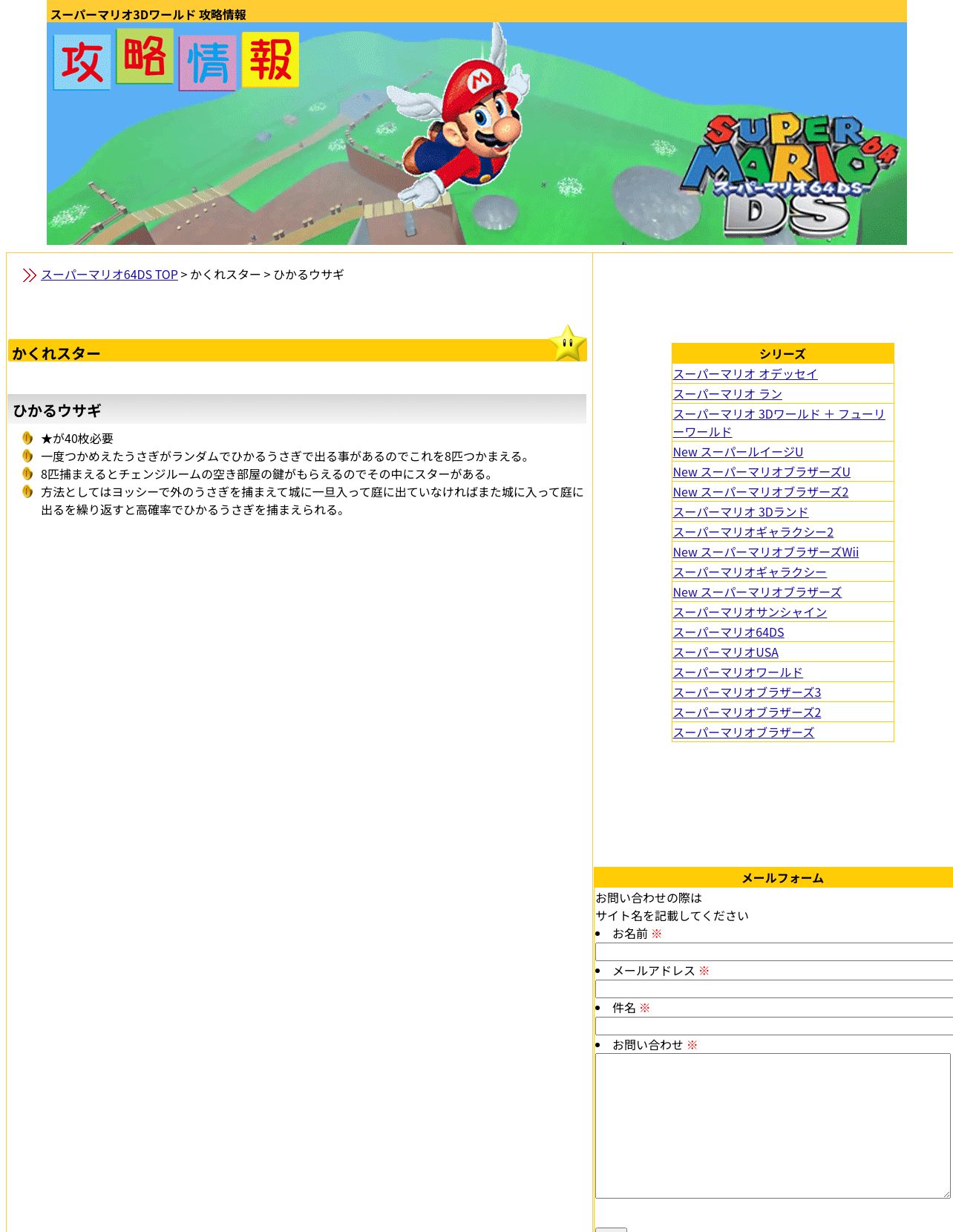Click the メールフォーム header
The height and width of the screenshot is (1232, 953).
point(782,878)
